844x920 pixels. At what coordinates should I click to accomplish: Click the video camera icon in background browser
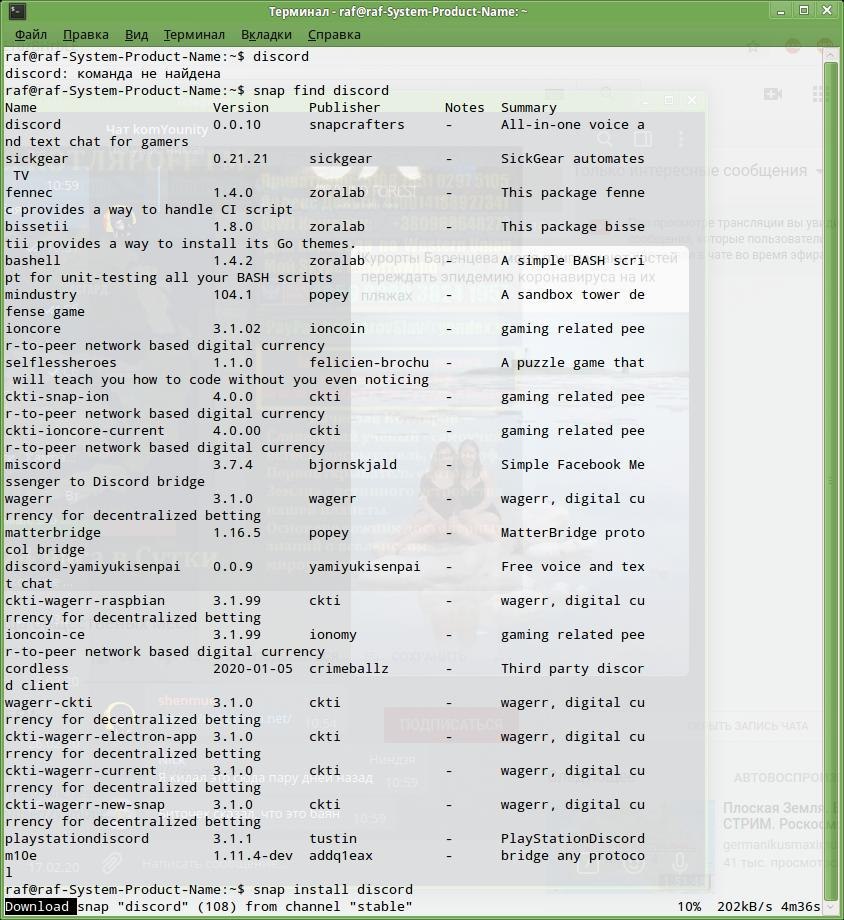pyautogui.click(x=772, y=94)
